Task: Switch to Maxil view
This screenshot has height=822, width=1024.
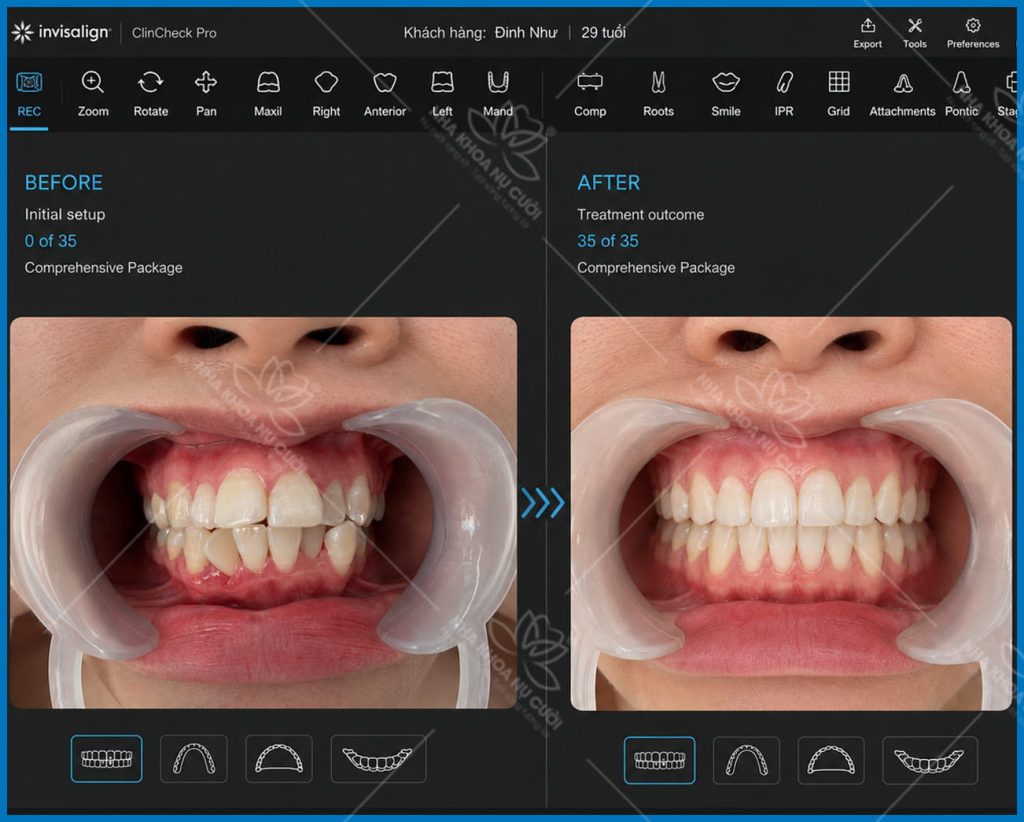Action: coord(268,95)
